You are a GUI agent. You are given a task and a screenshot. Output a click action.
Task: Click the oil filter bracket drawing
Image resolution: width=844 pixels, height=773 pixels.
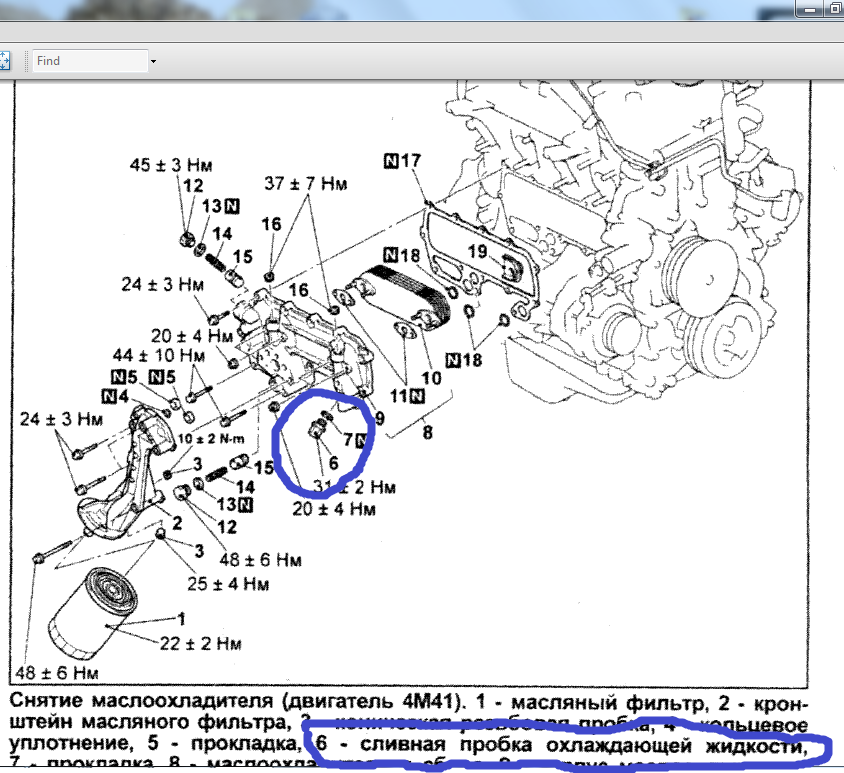tap(128, 471)
